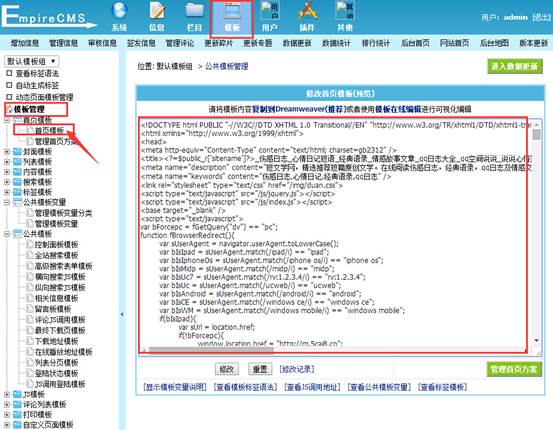Click the EmpireCMS logo

point(49,16)
